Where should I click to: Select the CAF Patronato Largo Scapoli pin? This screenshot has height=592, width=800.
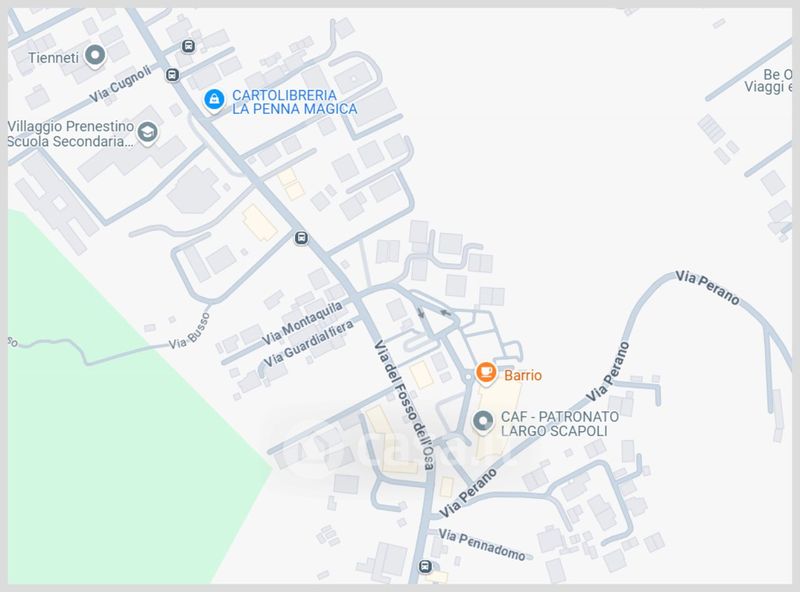tap(483, 422)
